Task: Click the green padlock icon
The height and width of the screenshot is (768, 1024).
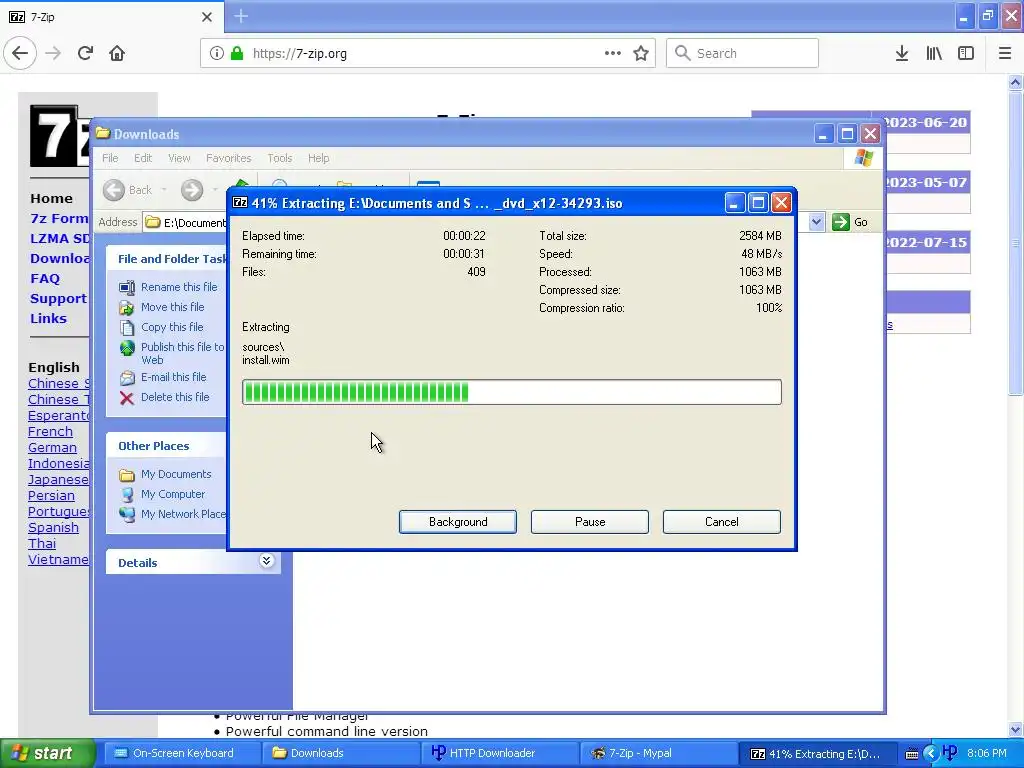Action: pos(237,53)
